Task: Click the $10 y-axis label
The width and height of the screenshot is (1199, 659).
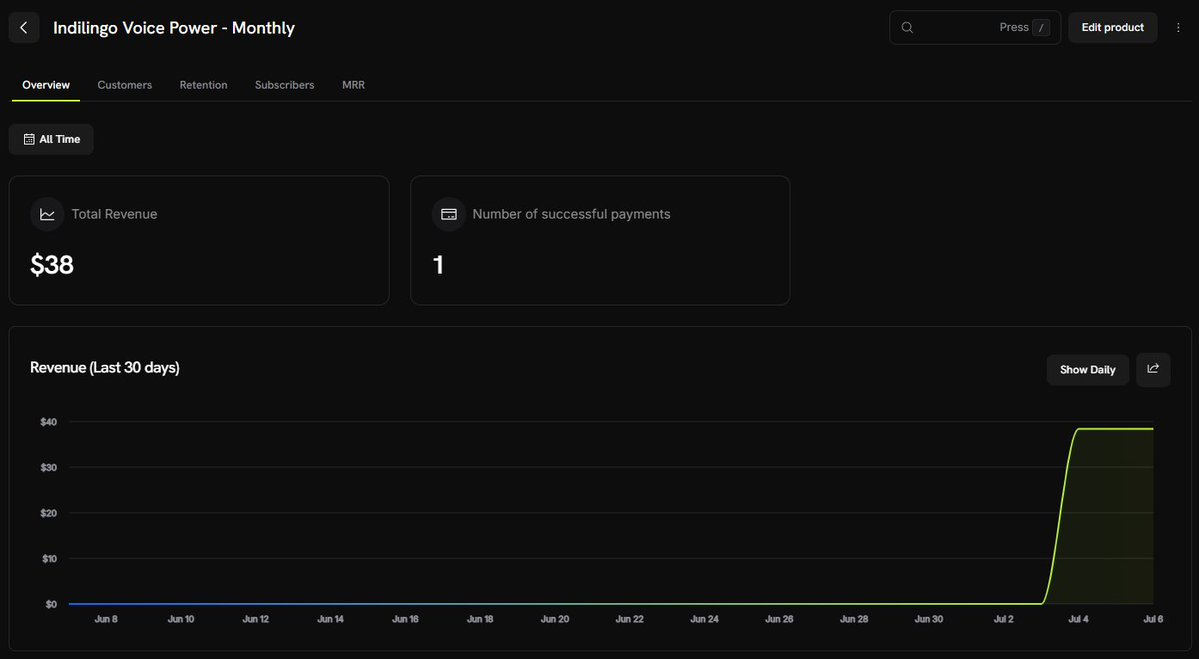Action: [49, 559]
